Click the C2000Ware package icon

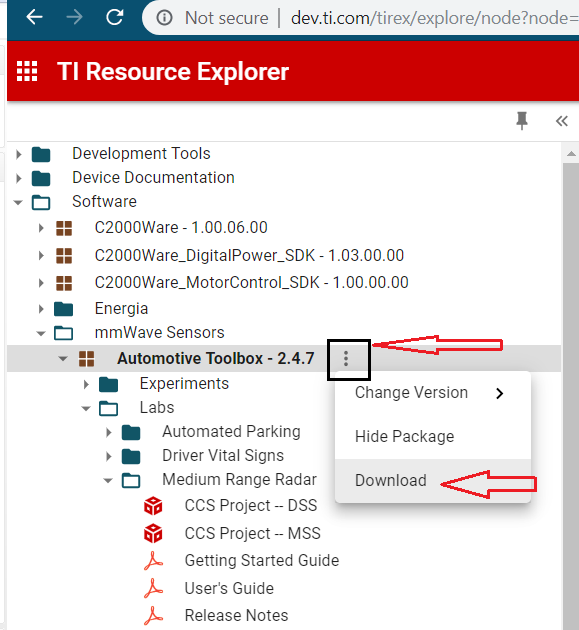tap(64, 228)
